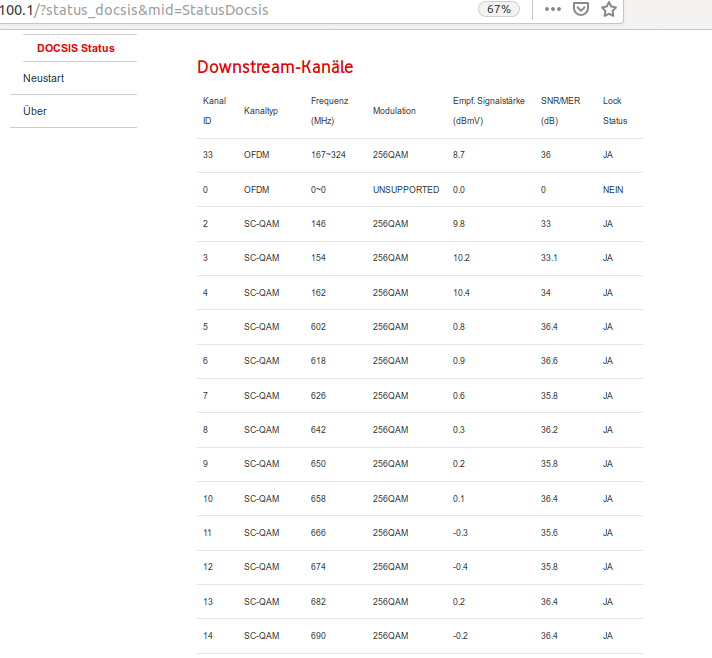
Task: Click the OFDM type in channel 33 row
Action: 257,155
